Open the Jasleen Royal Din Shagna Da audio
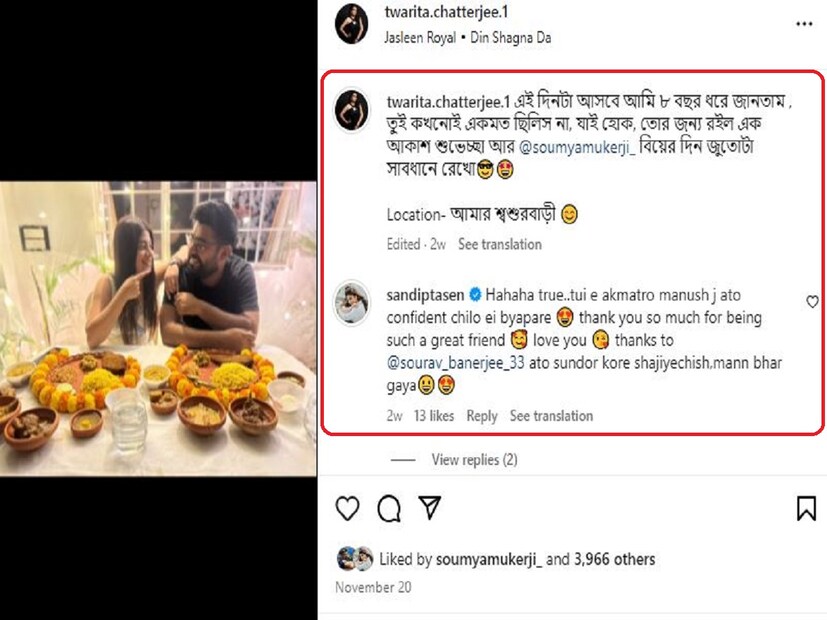 click(x=469, y=38)
